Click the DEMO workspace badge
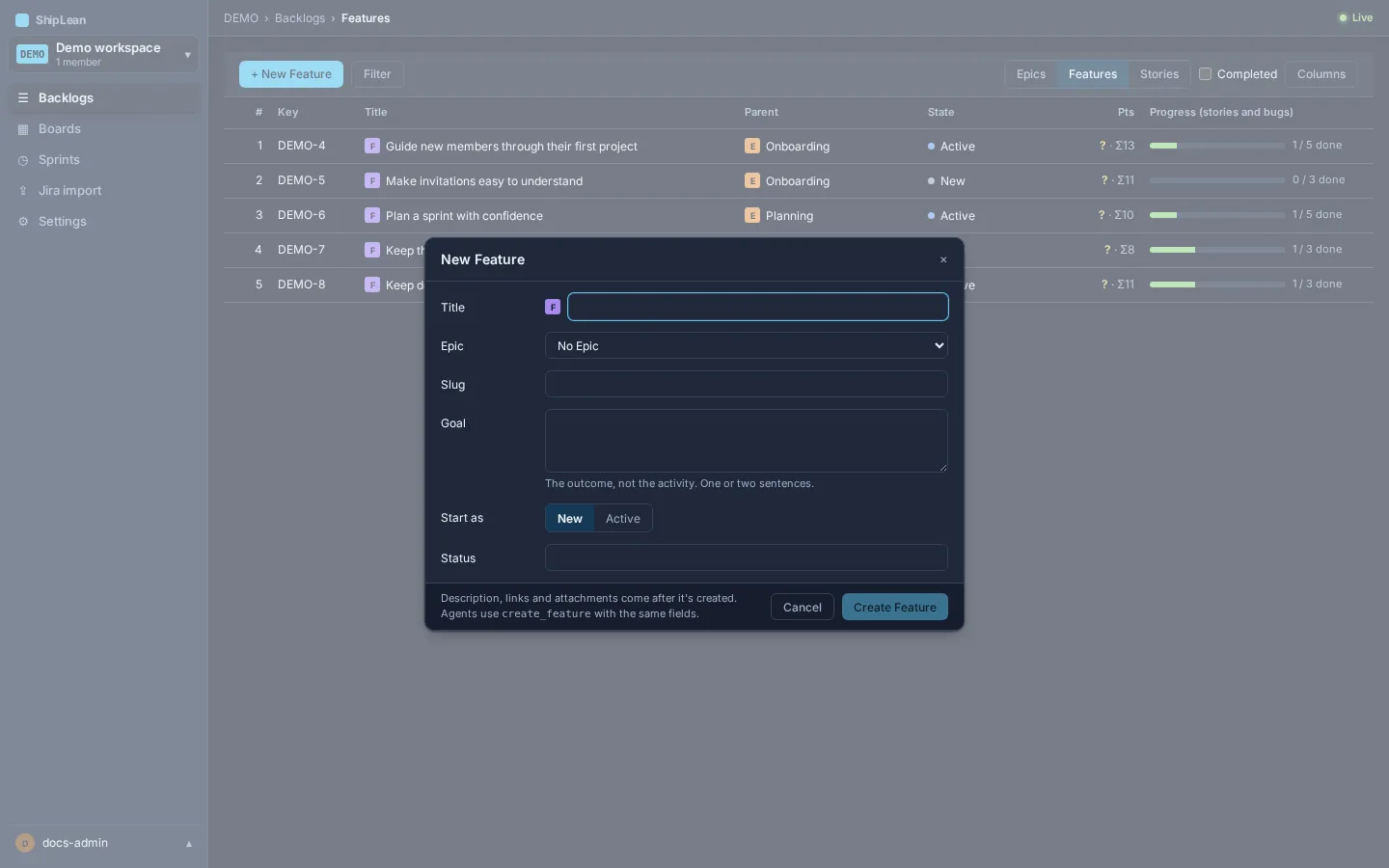 pos(32,55)
